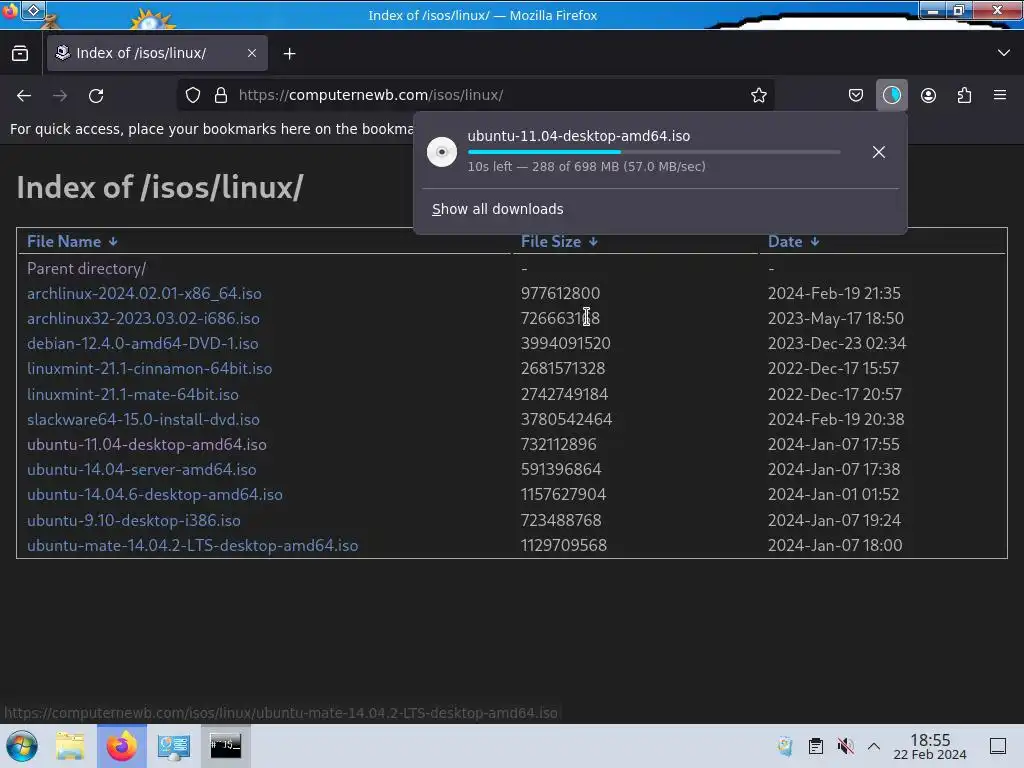Bookmark this page with the star icon
Screen dimensions: 1024x768
click(758, 95)
